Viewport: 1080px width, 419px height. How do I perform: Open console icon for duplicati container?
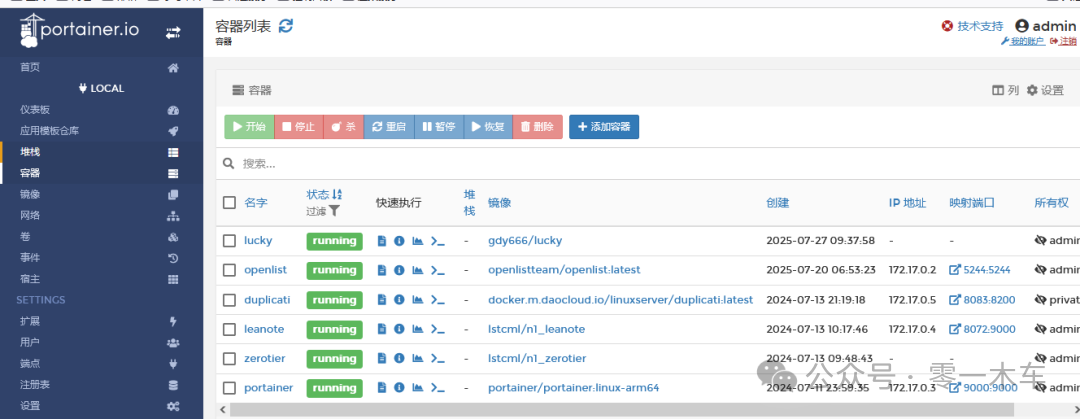pos(437,300)
